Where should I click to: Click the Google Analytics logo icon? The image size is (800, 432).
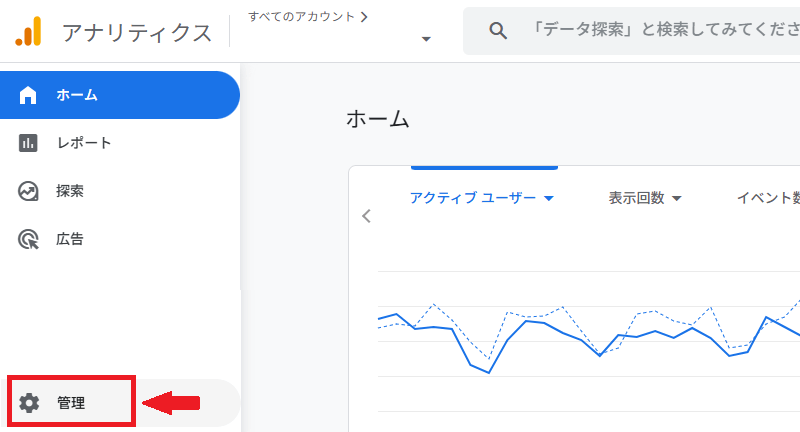click(28, 32)
